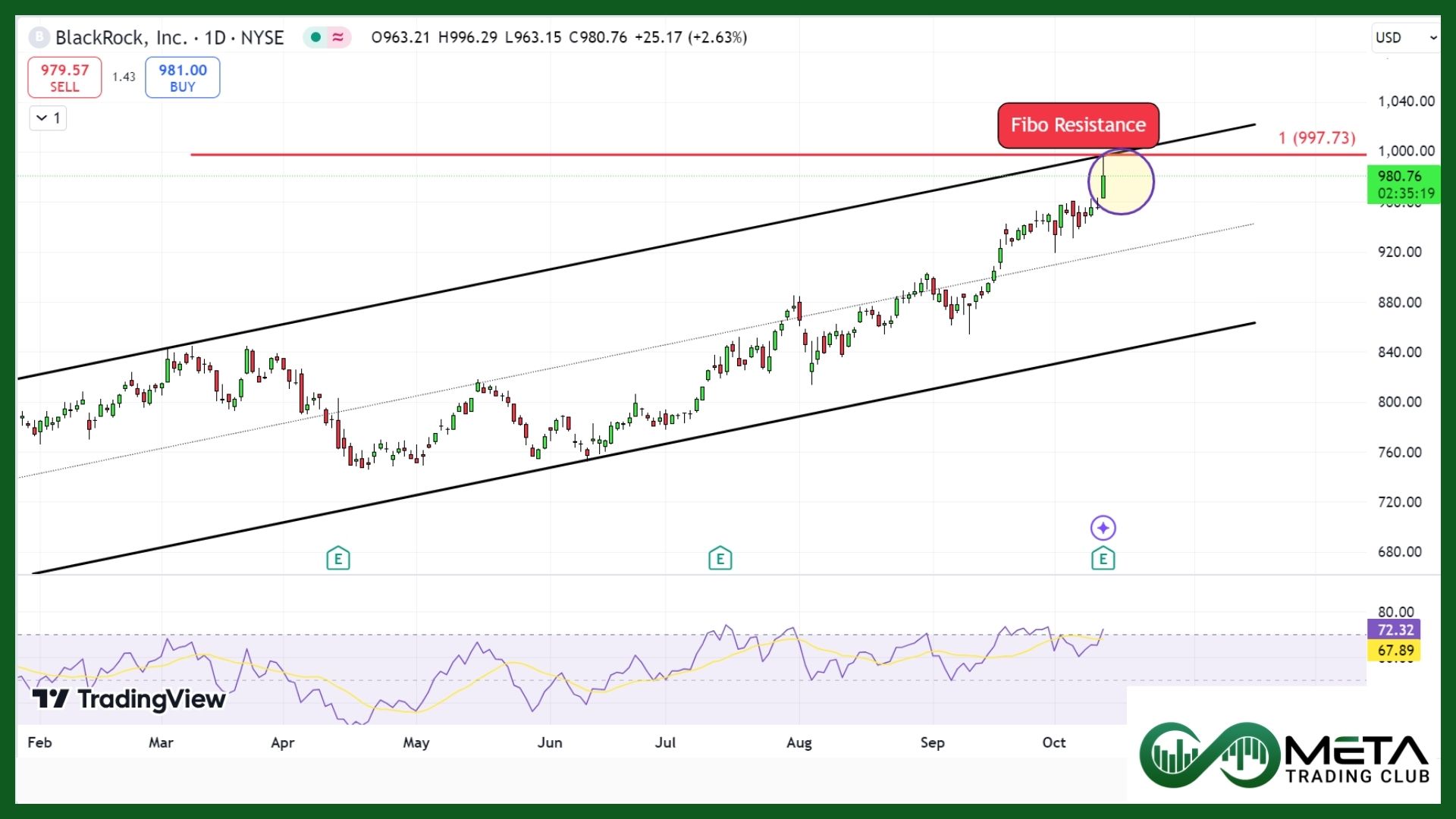Click the 840.00 price axis label
Screen dimensions: 1456x819
[1400, 352]
